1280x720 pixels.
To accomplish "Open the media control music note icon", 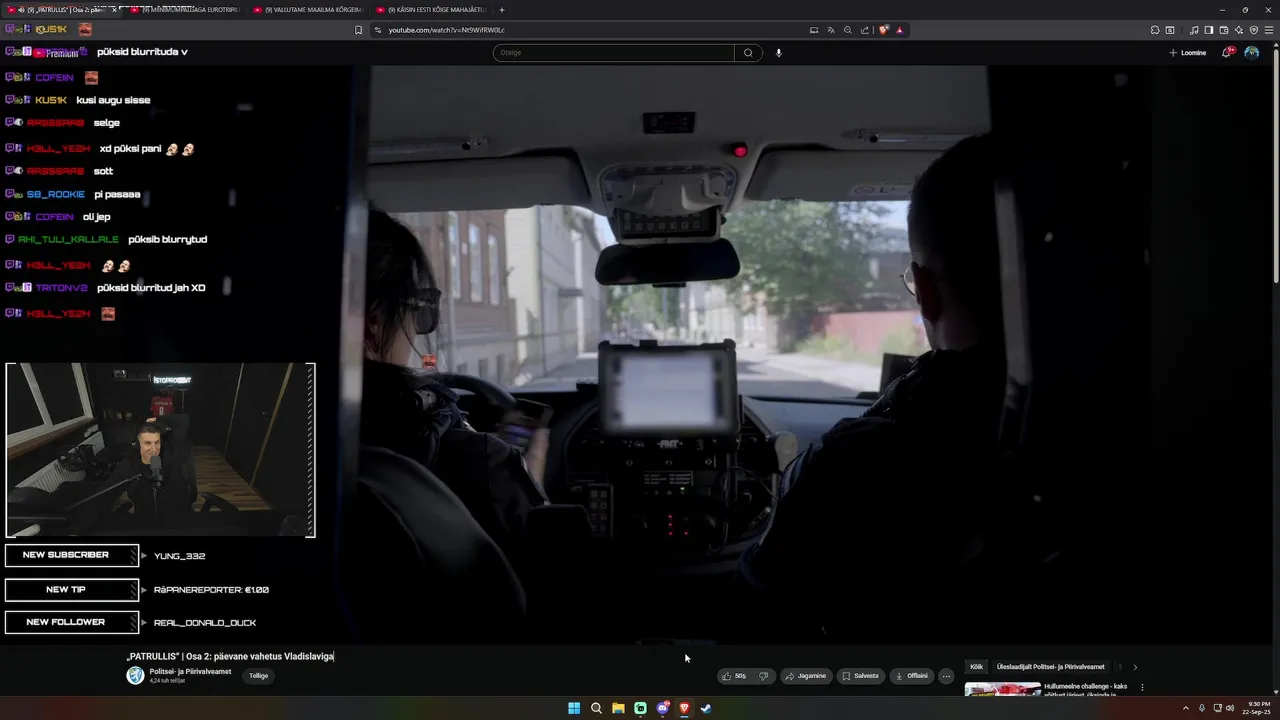I will [1194, 30].
